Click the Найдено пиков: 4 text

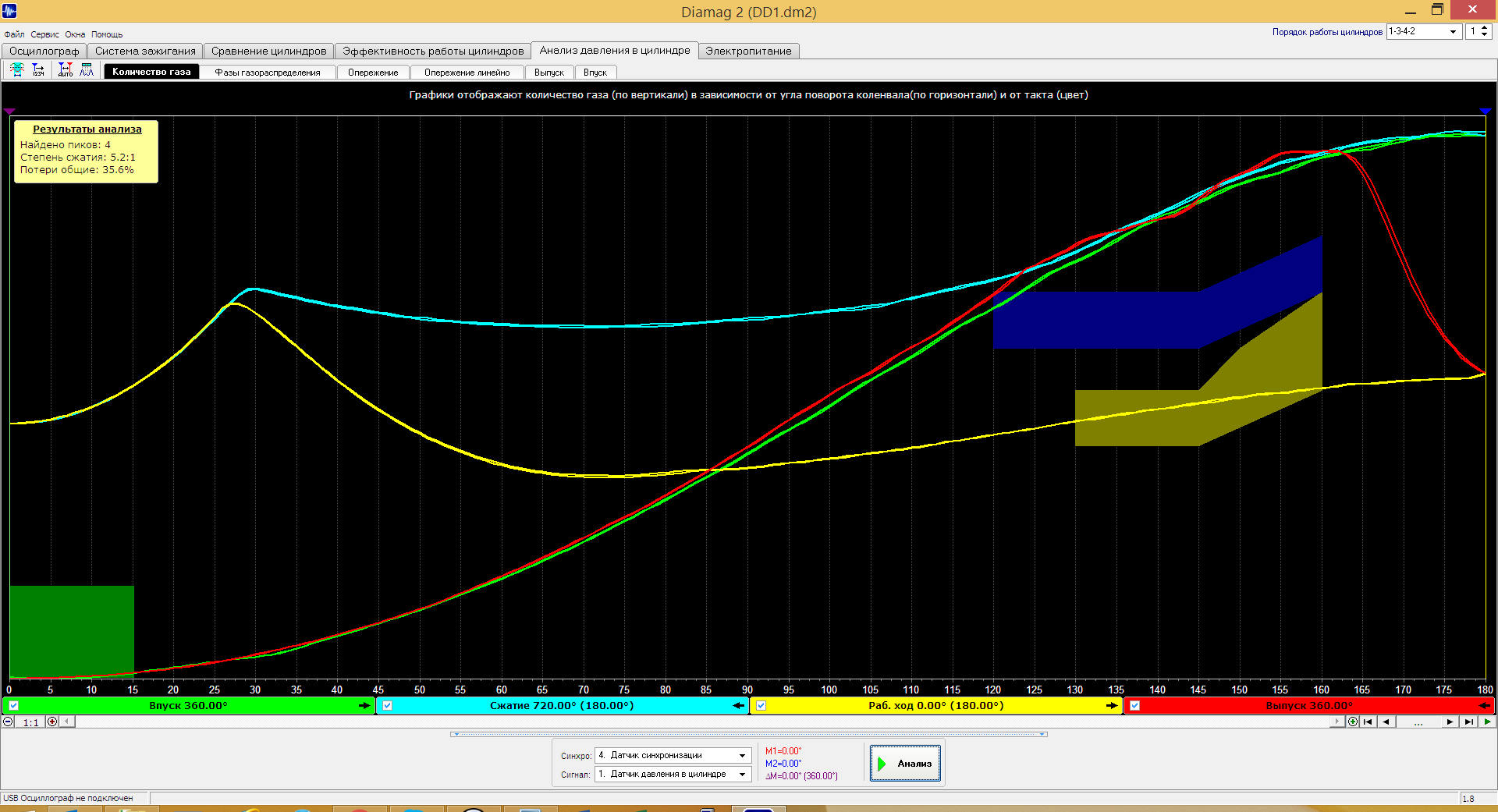coord(66,144)
